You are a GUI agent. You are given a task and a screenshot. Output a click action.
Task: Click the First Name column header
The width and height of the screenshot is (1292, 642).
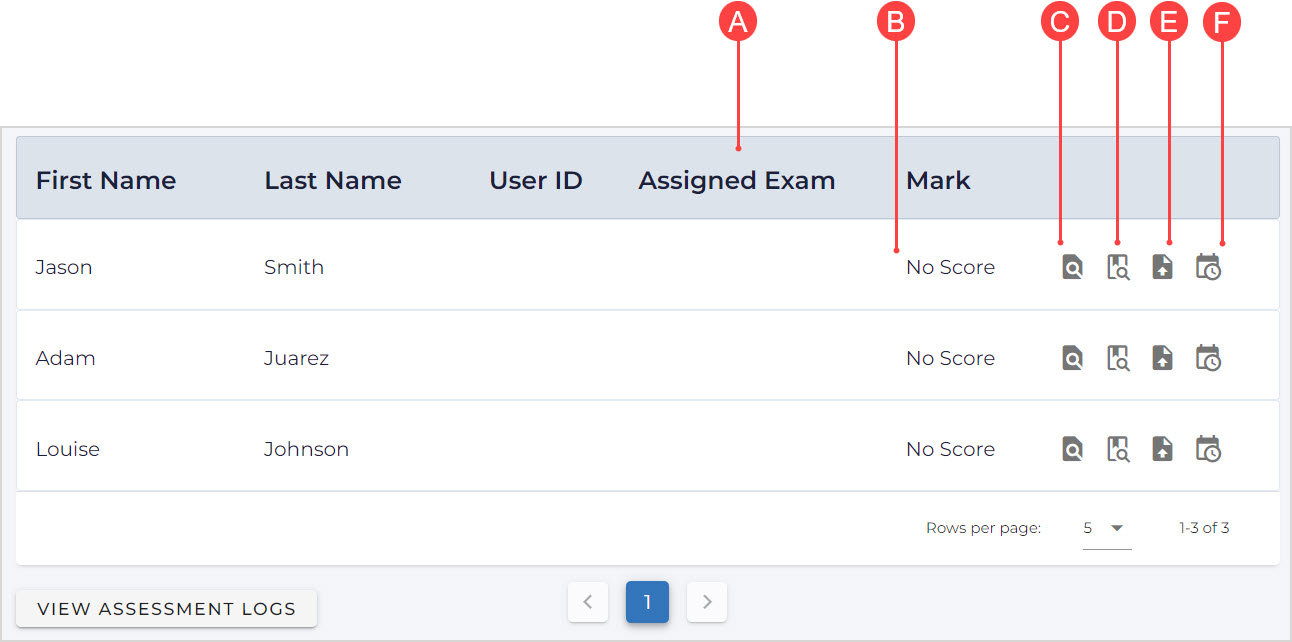point(106,181)
